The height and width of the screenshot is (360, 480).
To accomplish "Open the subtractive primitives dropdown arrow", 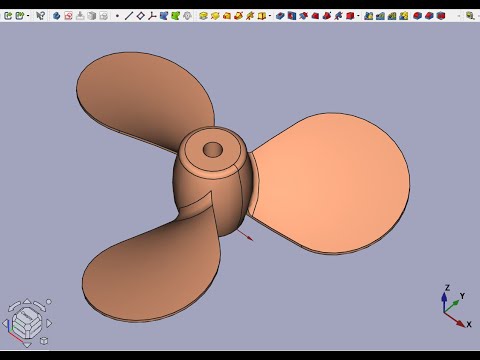I will tap(358, 16).
